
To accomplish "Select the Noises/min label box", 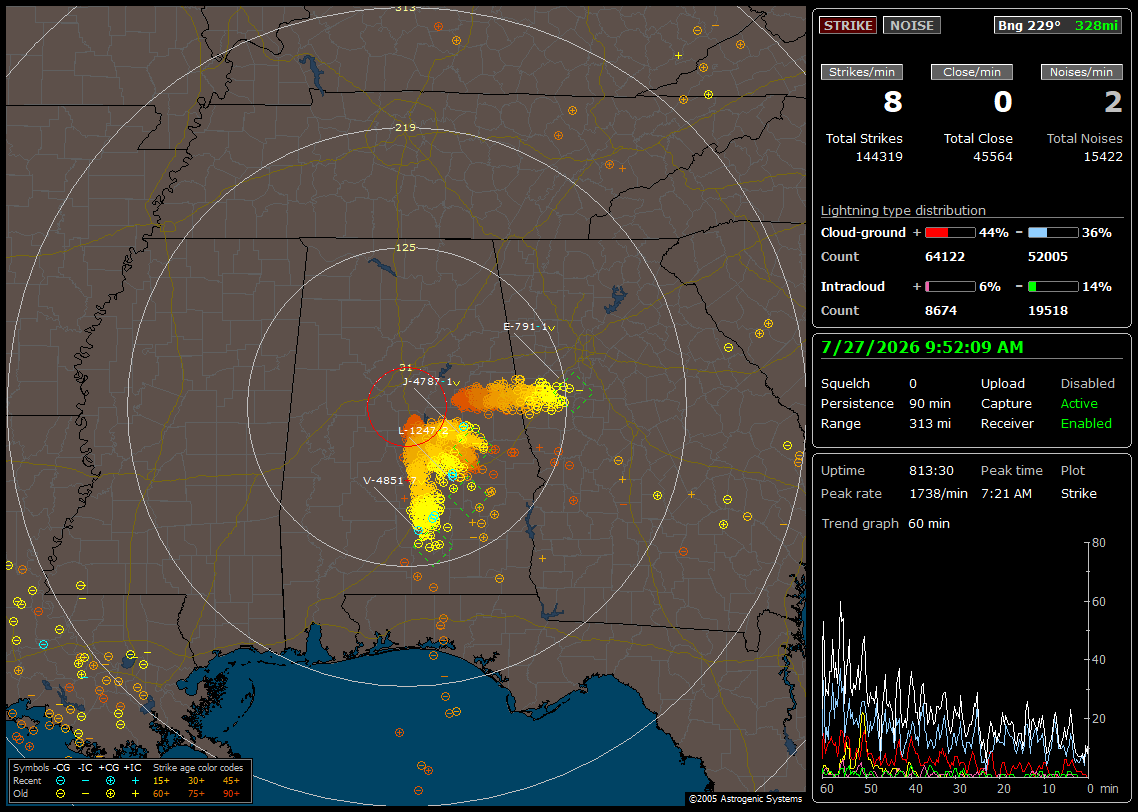I will 1081,72.
